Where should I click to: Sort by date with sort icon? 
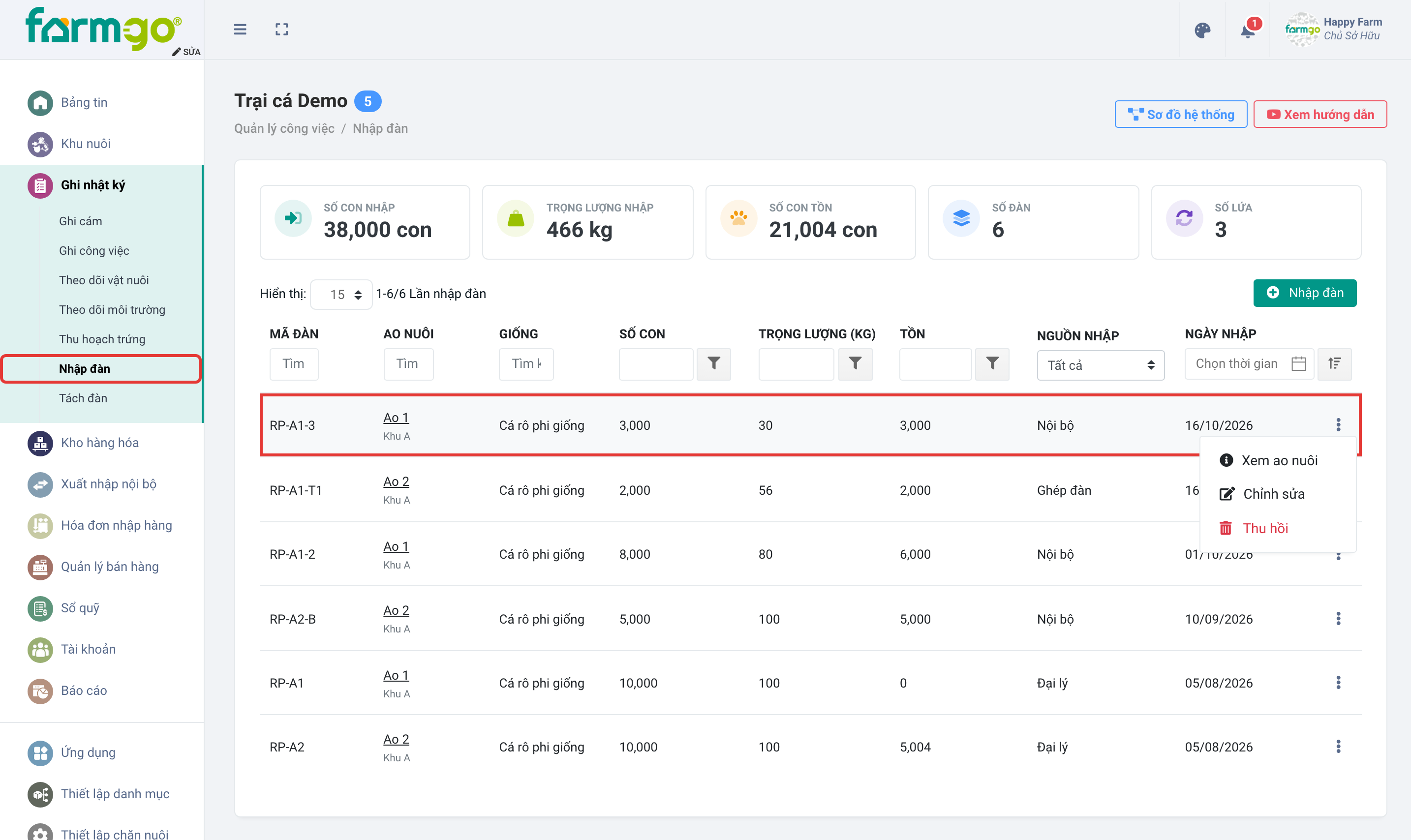[1334, 363]
